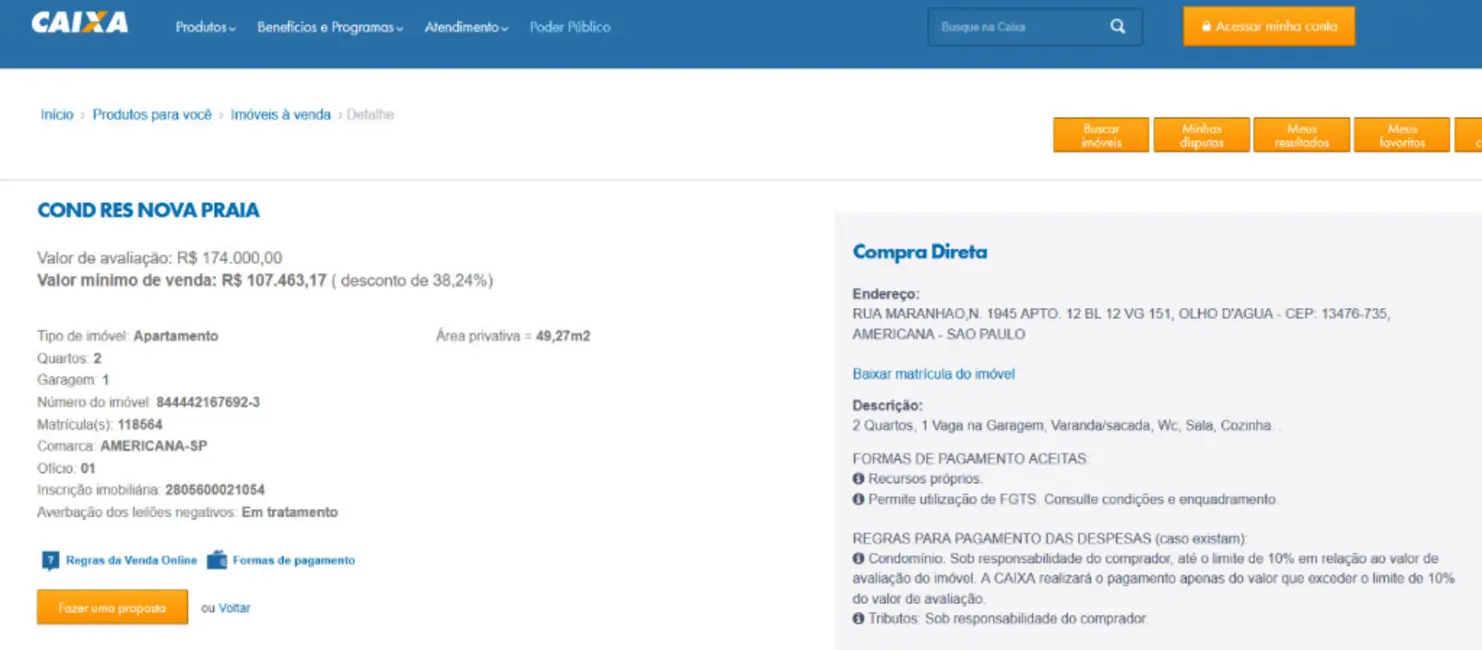Click the Formas de pagamento wallet icon
The height and width of the screenshot is (650, 1482).
pos(216,561)
